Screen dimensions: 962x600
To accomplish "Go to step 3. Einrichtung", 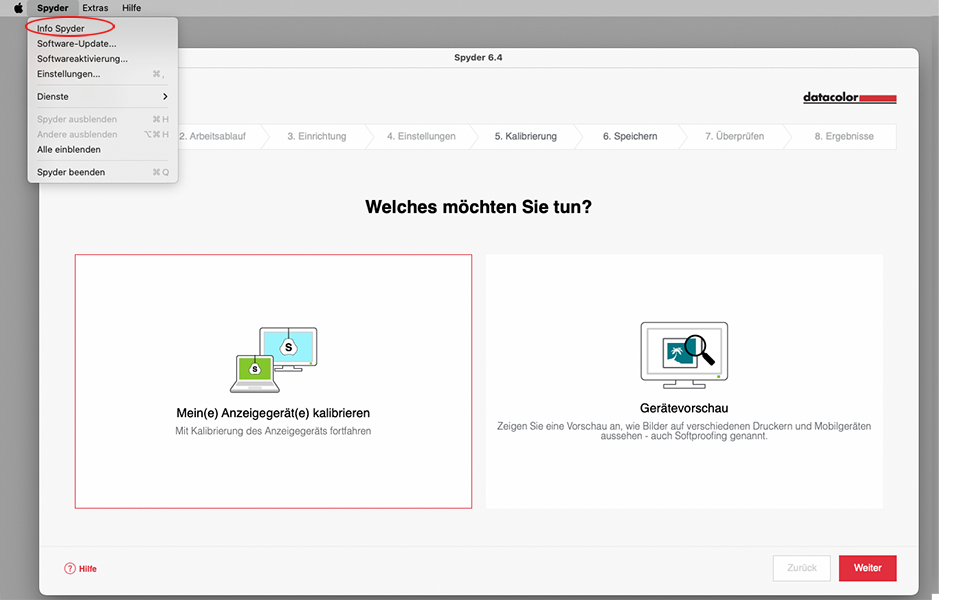I will 316,137.
